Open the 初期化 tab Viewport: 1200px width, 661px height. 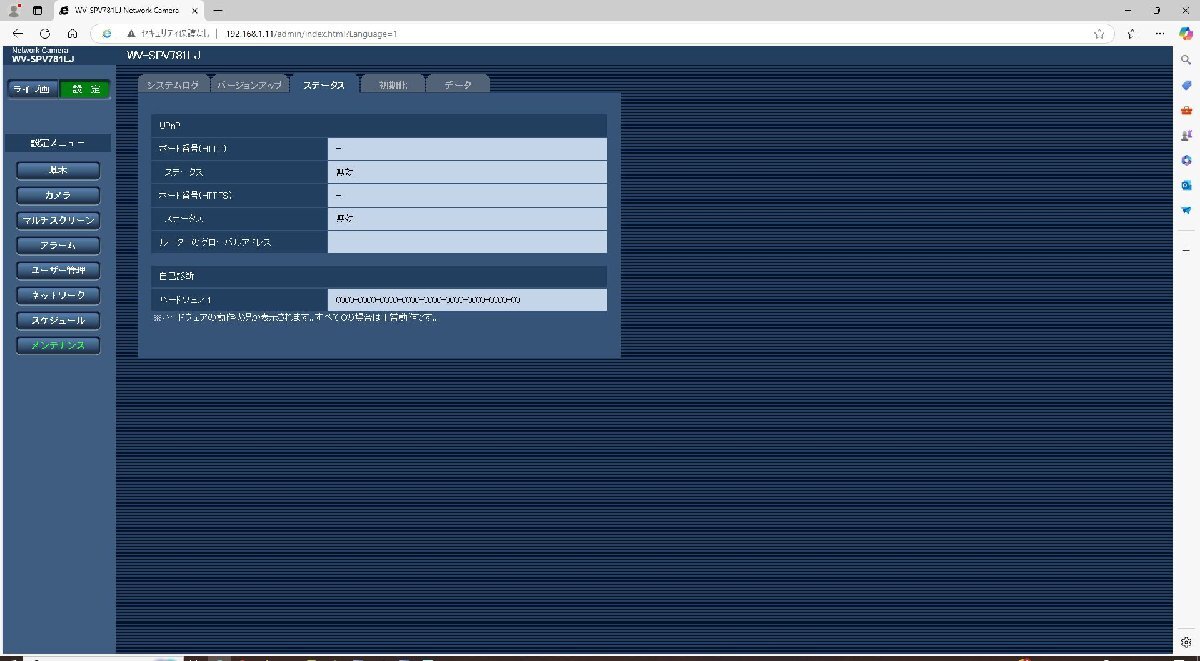[x=393, y=85]
